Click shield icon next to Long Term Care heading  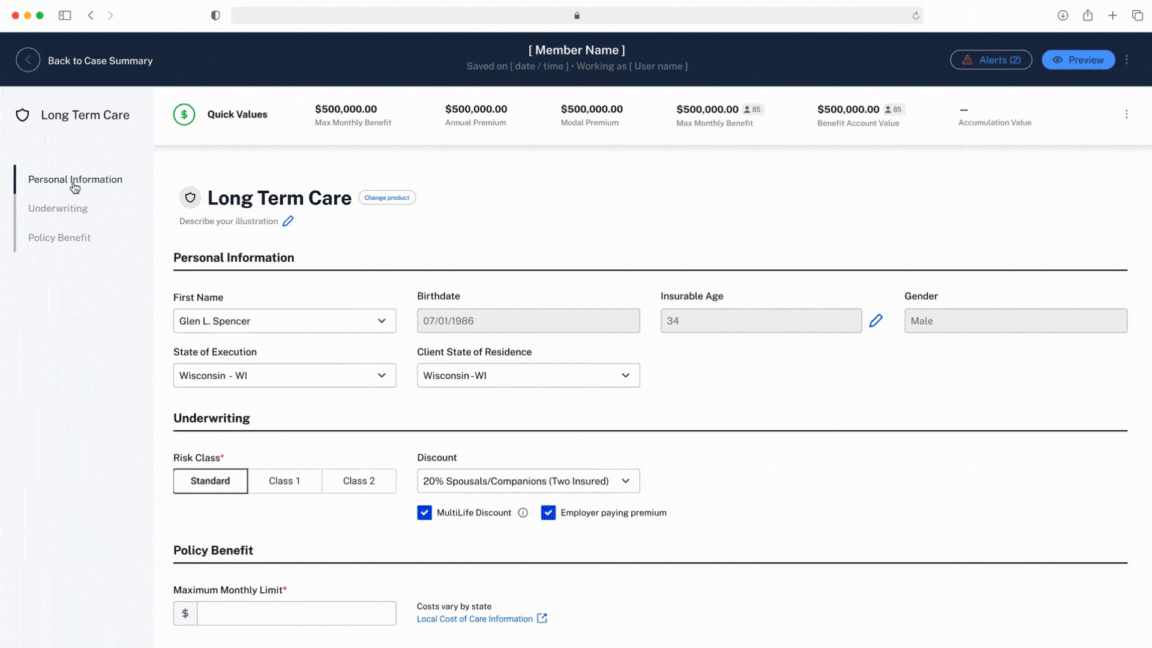click(x=190, y=198)
